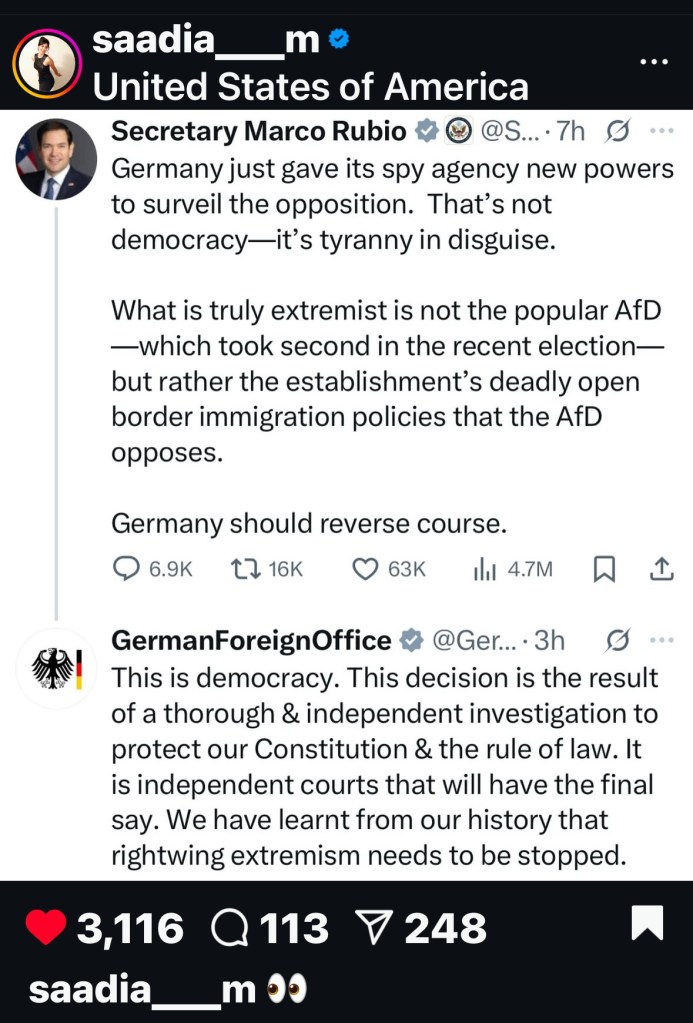Tap tweet bookmark icon on Rubio's post
The height and width of the screenshot is (1023, 693).
pyautogui.click(x=604, y=569)
